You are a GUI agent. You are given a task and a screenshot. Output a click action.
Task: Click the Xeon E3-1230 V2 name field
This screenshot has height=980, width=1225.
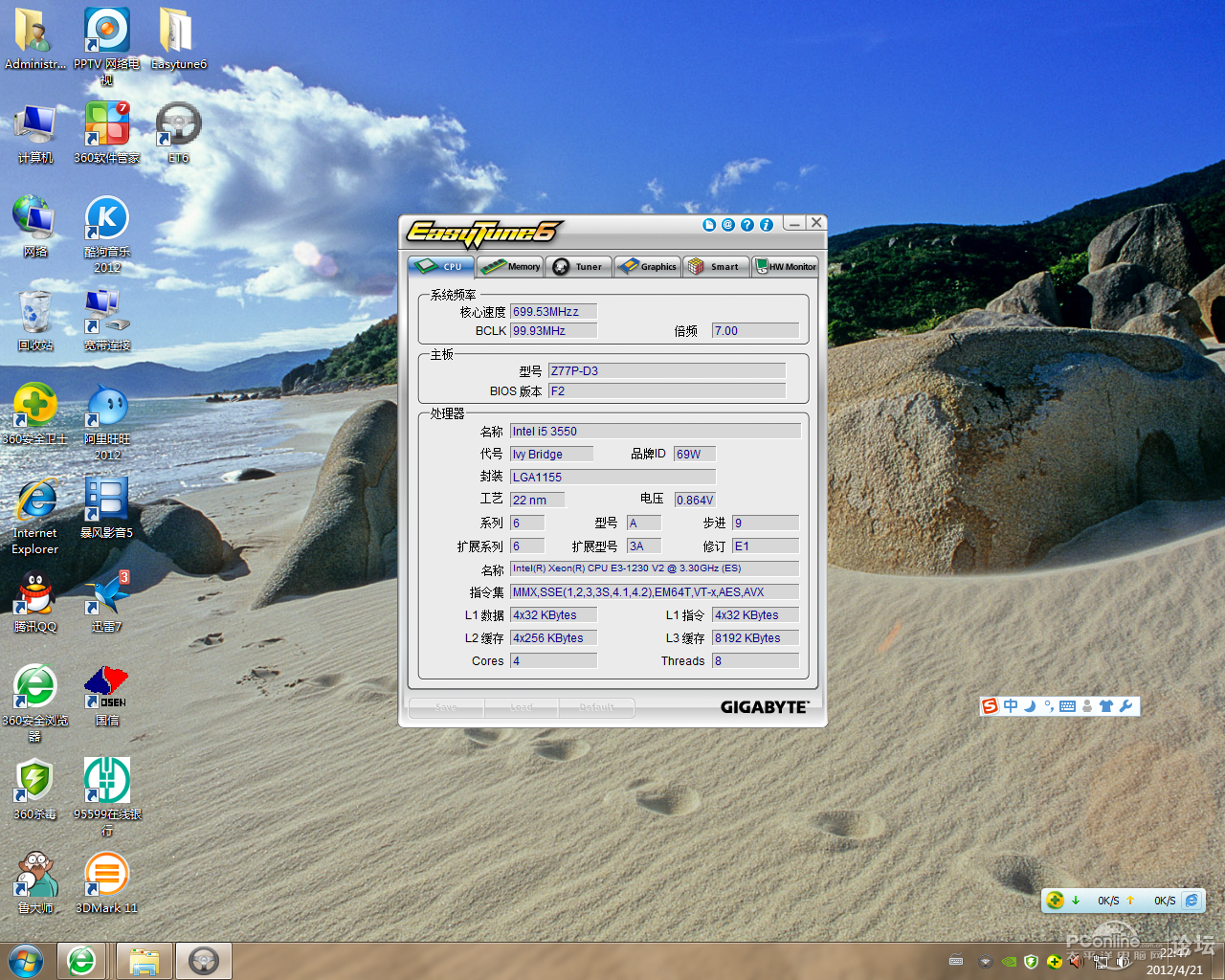click(656, 568)
